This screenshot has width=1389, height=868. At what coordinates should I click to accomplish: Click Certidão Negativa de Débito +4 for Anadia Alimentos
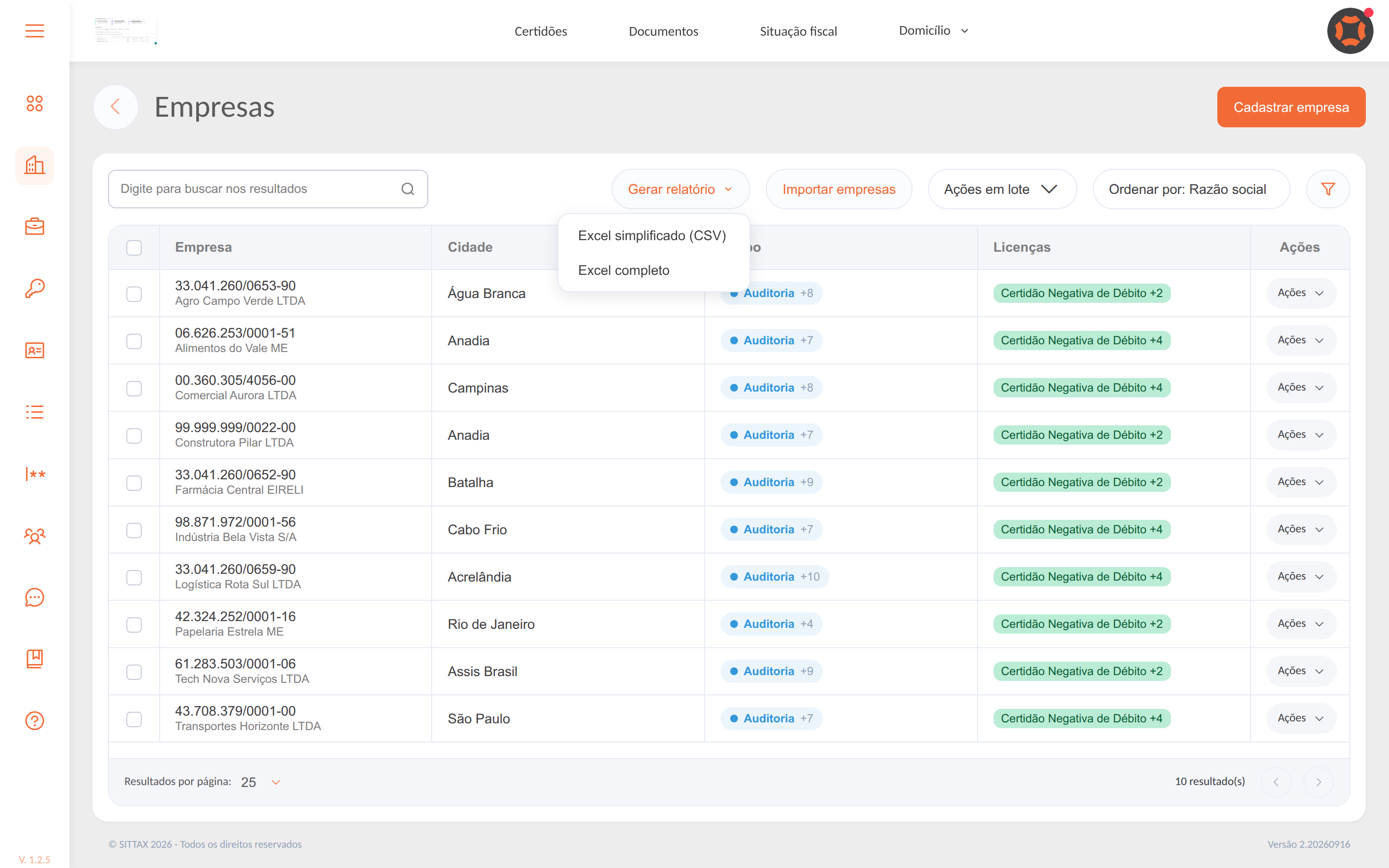(1082, 340)
